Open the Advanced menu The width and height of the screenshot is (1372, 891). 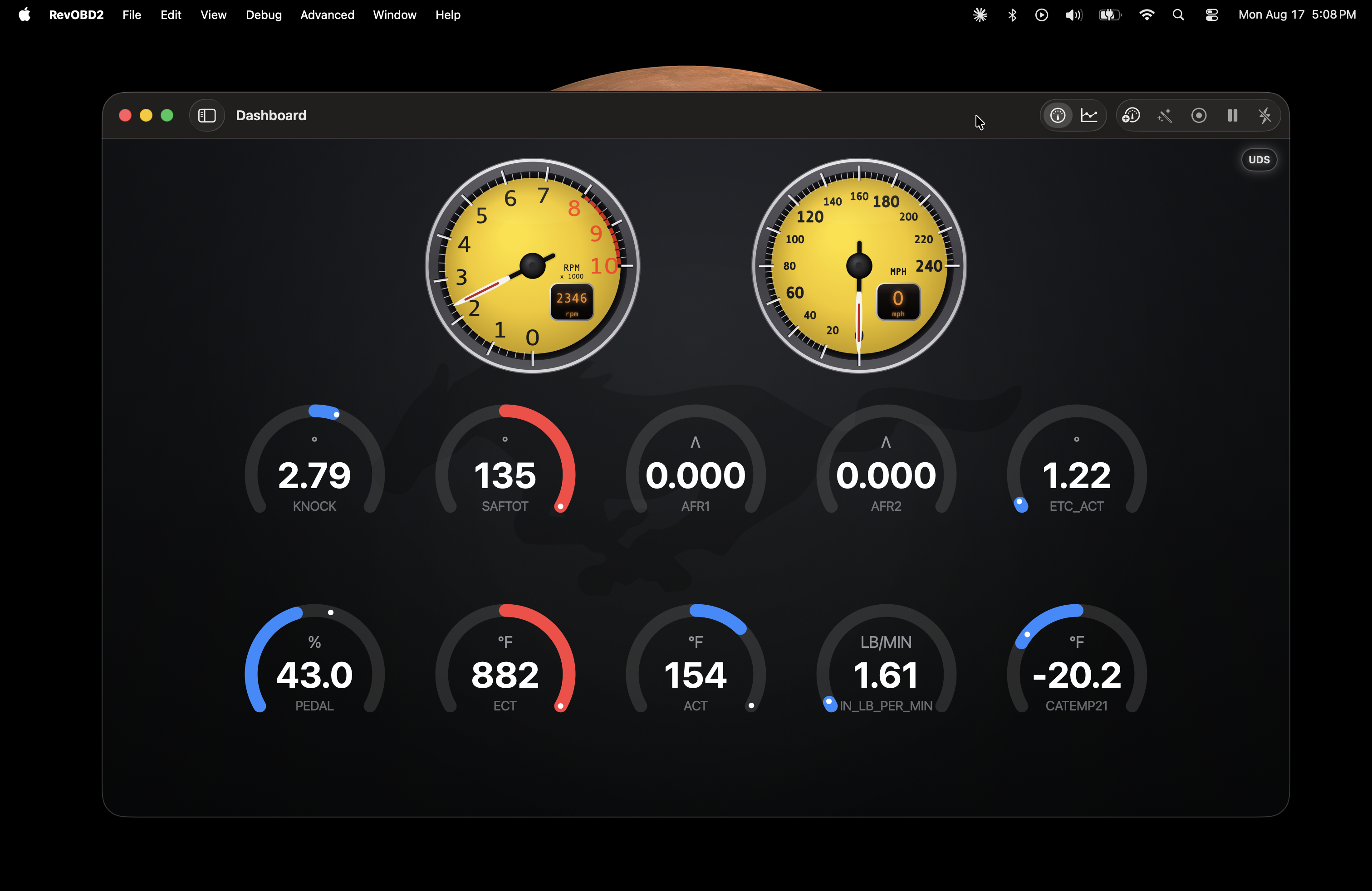coord(327,15)
